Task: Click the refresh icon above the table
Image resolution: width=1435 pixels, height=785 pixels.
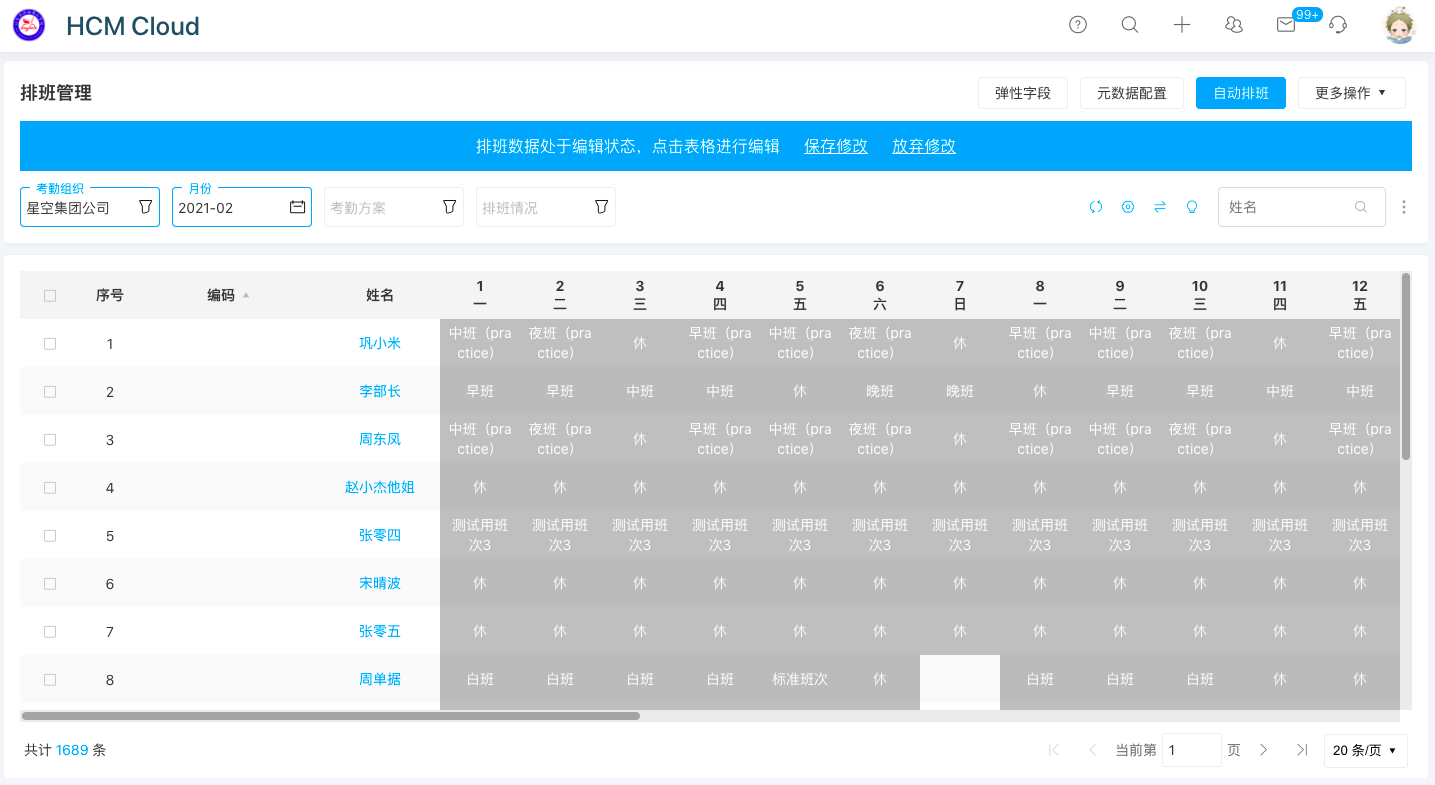Action: tap(1096, 207)
